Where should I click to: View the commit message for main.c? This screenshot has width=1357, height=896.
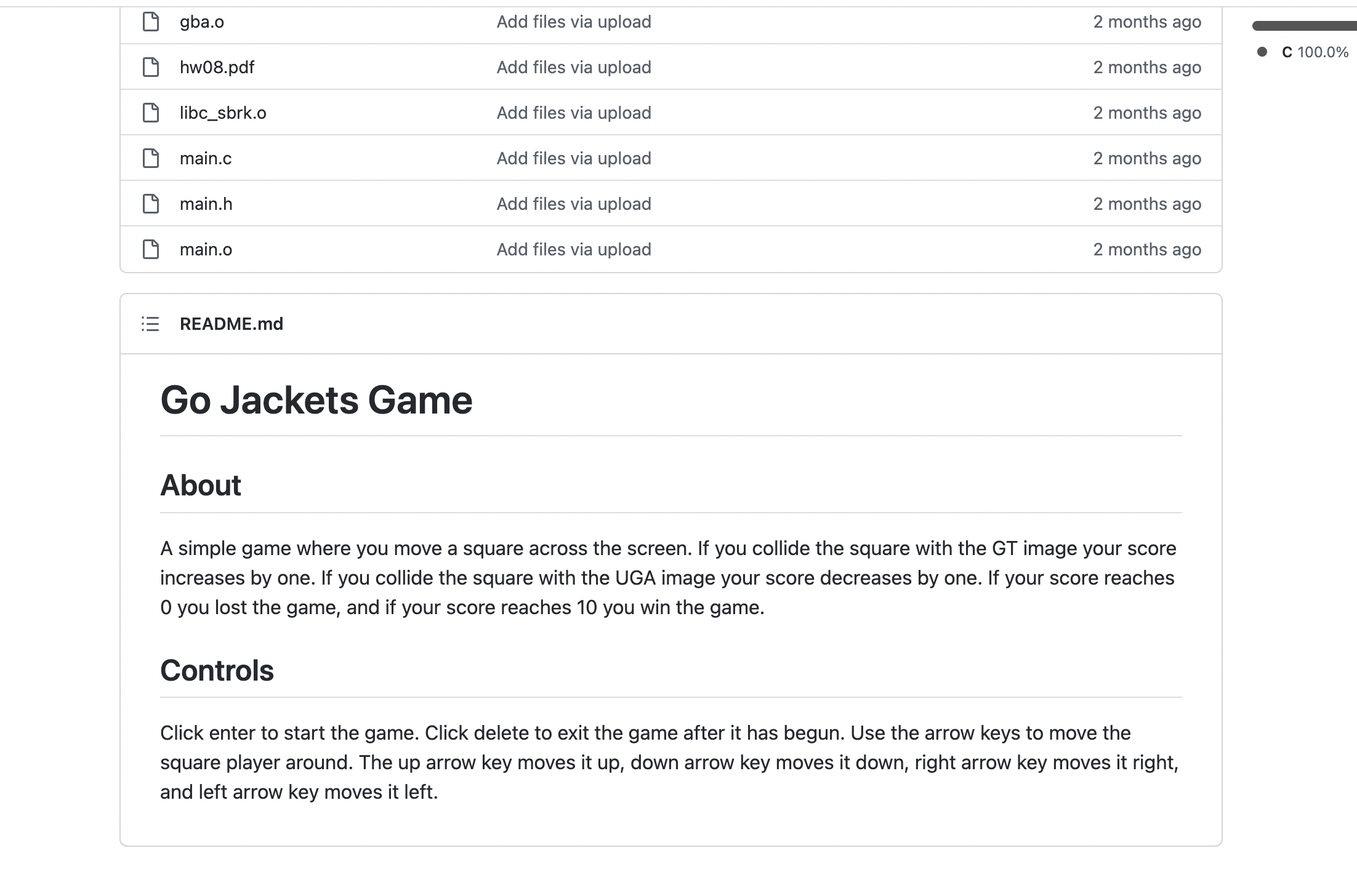point(574,158)
